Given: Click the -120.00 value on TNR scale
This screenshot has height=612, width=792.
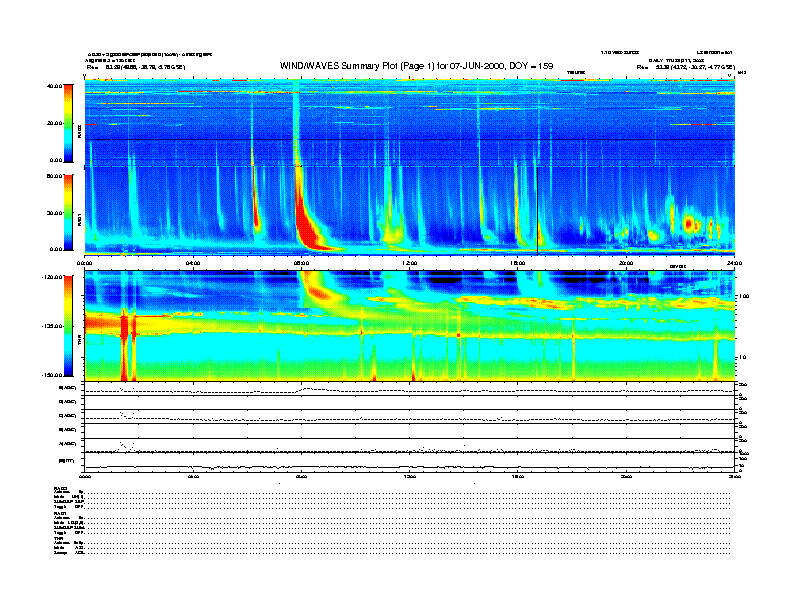Looking at the screenshot, I should pos(52,277).
